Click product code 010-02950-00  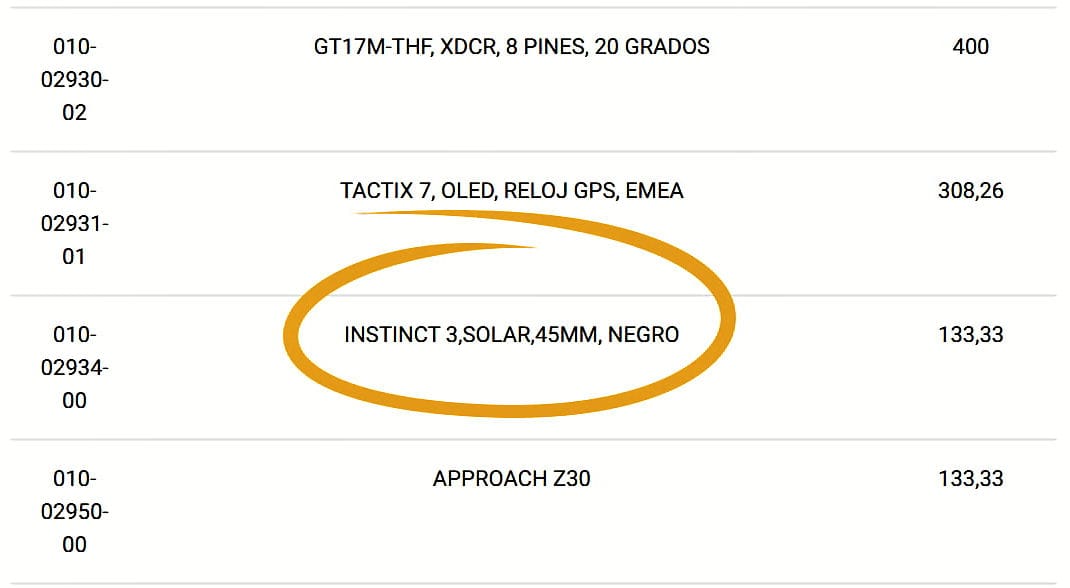pyautogui.click(x=75, y=511)
